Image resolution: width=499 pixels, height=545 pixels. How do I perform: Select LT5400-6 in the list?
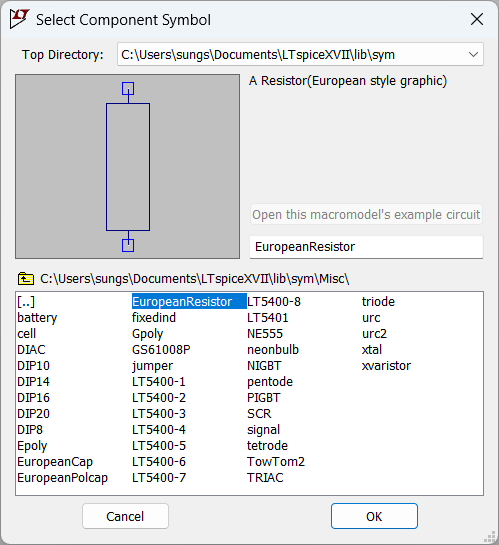pyautogui.click(x=159, y=462)
